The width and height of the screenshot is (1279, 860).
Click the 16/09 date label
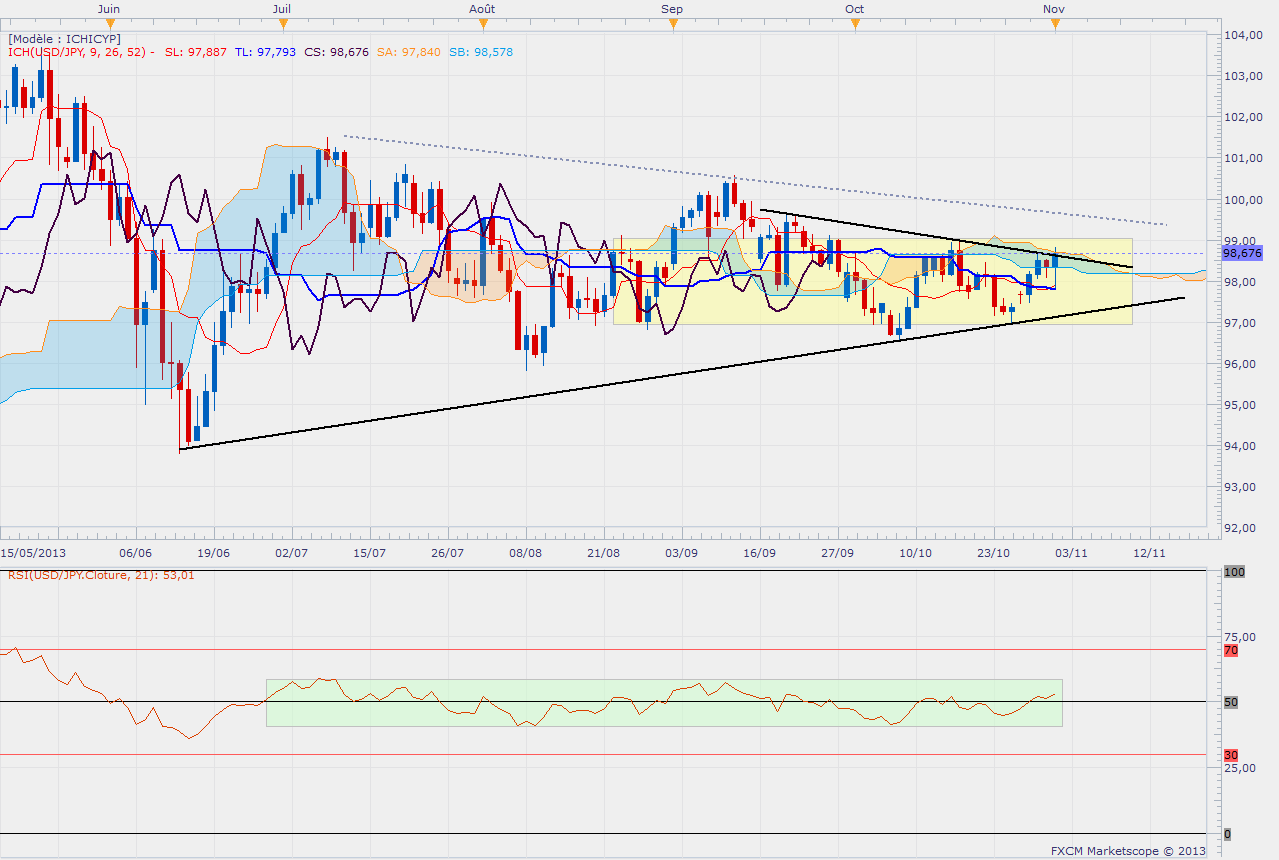coord(759,551)
